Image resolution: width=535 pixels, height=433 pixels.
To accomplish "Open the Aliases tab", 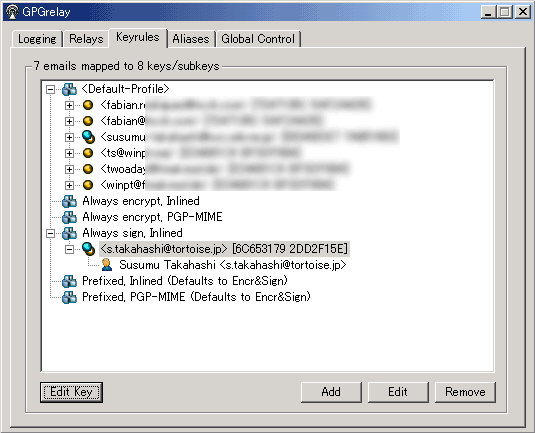I will pos(191,39).
